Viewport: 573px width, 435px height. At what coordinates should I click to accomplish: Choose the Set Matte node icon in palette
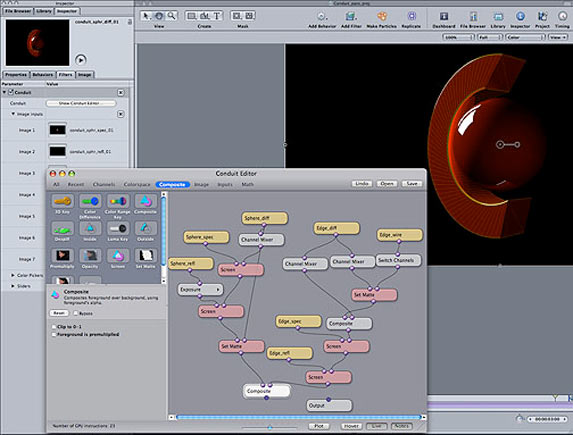coord(145,256)
